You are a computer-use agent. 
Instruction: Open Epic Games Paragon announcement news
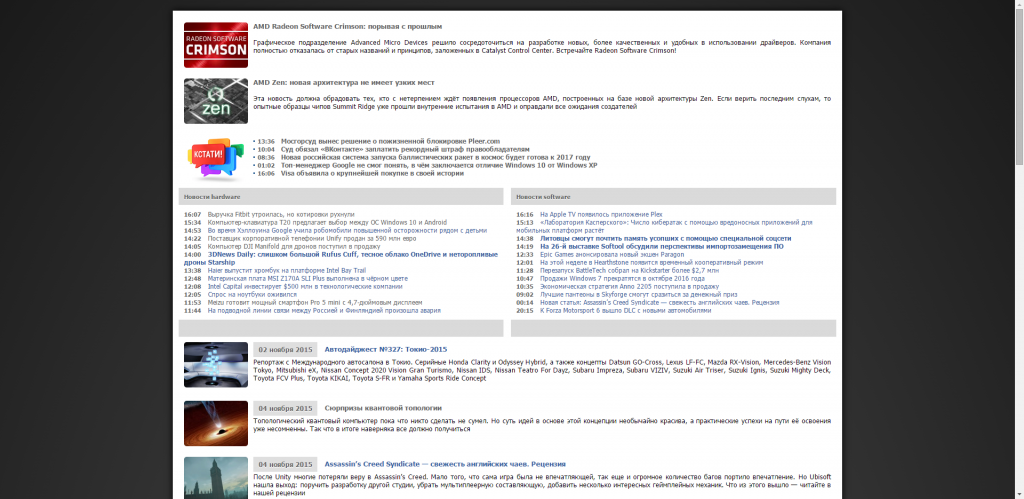[610, 255]
